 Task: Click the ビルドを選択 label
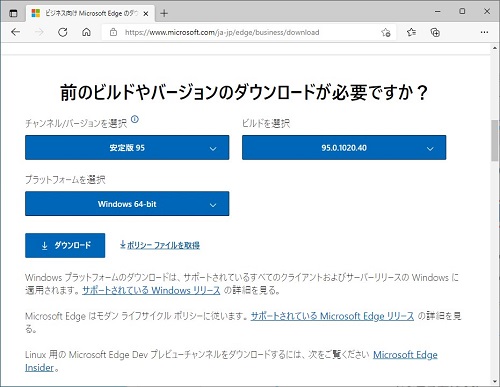coord(266,123)
